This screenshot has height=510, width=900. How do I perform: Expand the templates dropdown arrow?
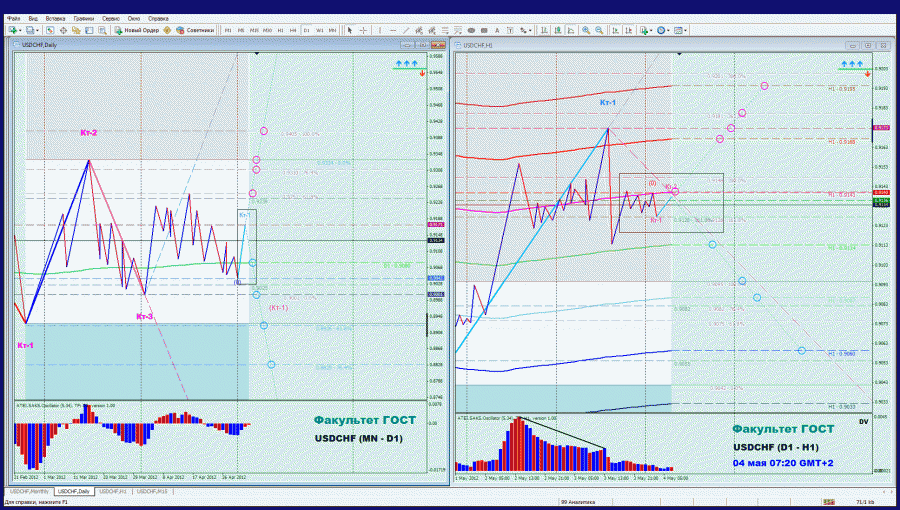[x=686, y=30]
